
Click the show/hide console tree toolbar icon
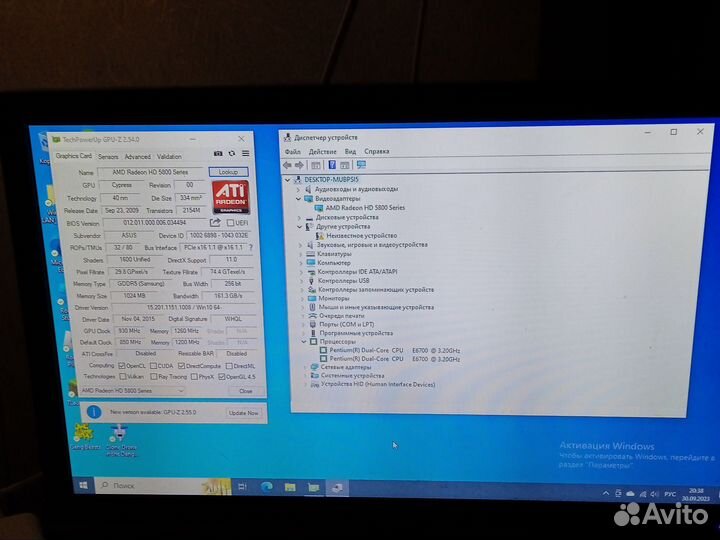coord(316,165)
